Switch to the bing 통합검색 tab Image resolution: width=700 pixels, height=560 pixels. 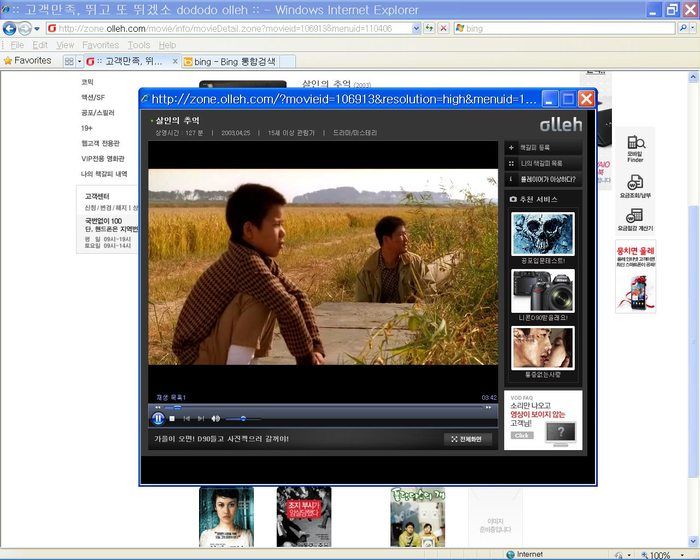[x=231, y=62]
